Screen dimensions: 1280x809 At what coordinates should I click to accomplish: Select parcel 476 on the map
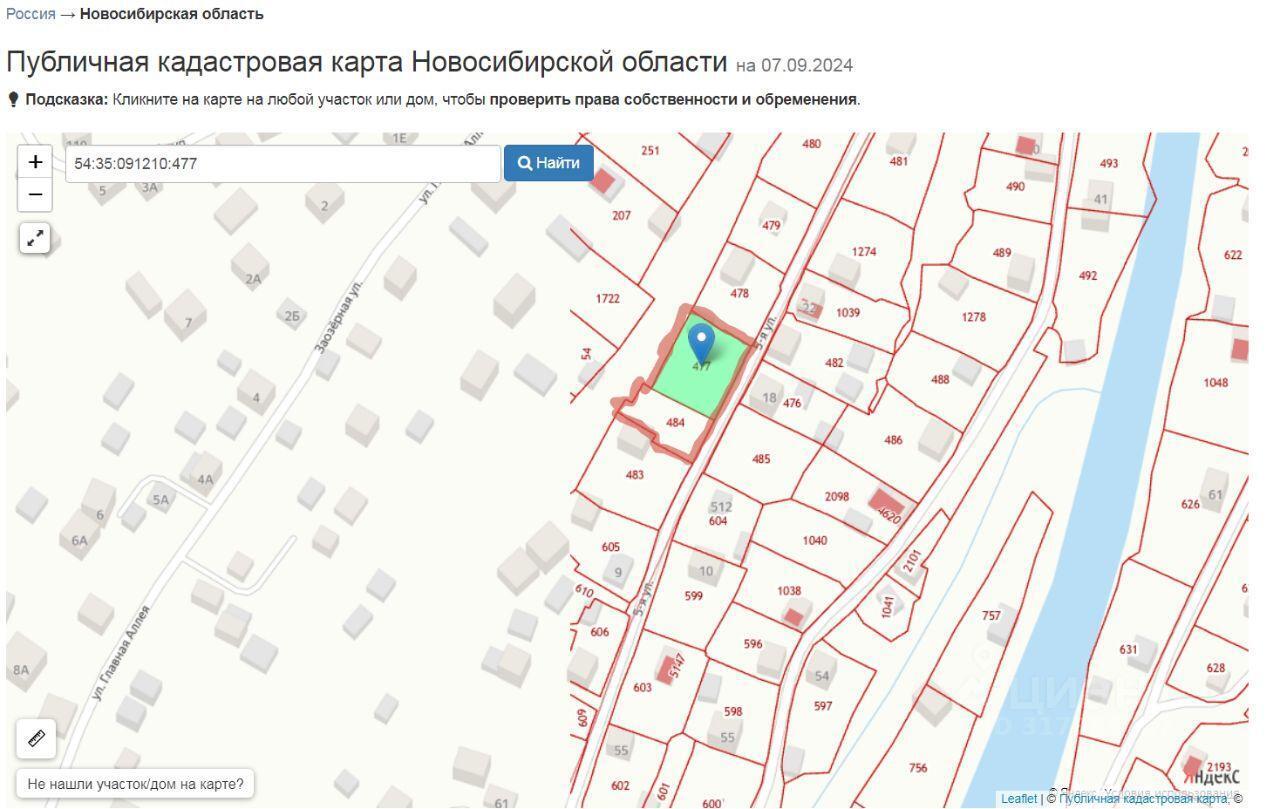(x=792, y=403)
